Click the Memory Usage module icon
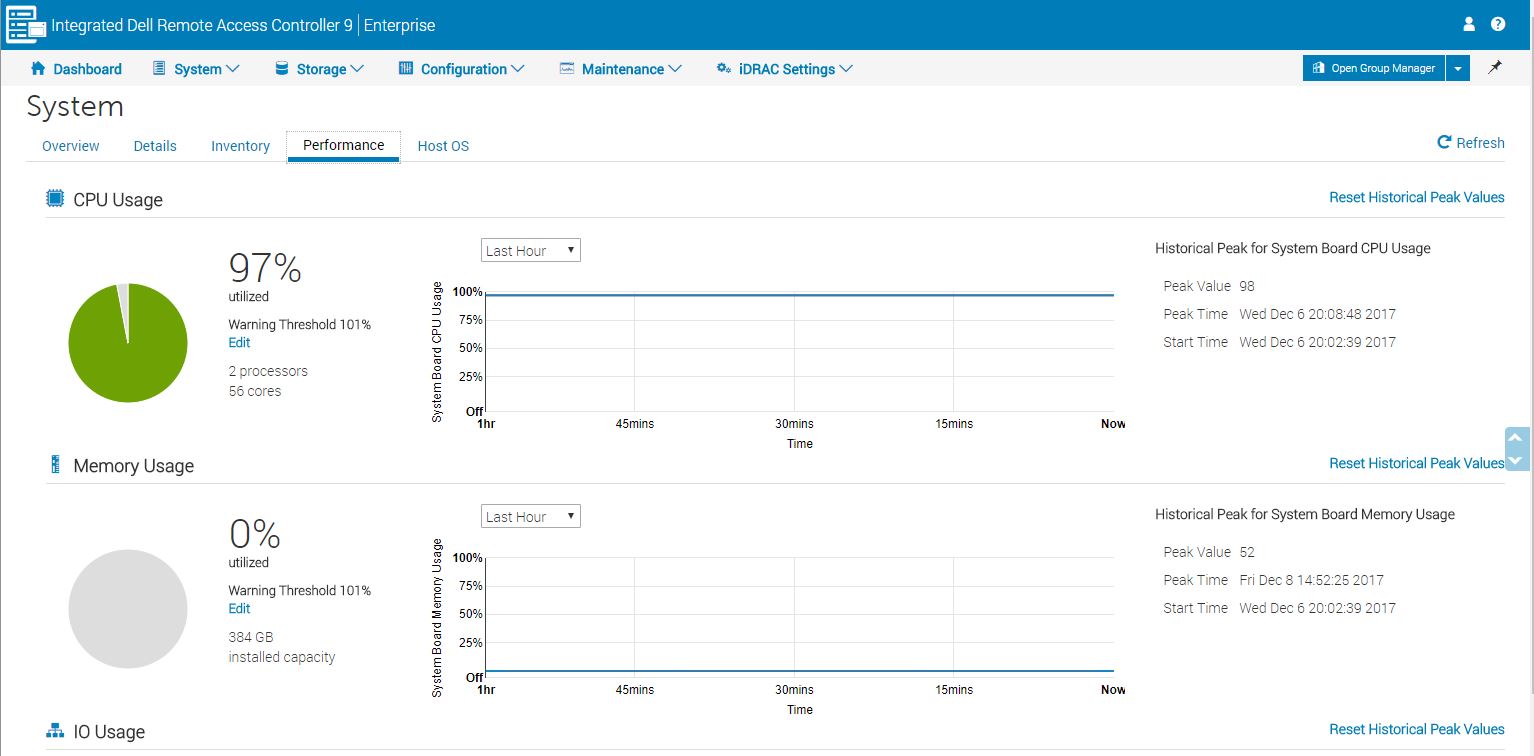 (55, 465)
